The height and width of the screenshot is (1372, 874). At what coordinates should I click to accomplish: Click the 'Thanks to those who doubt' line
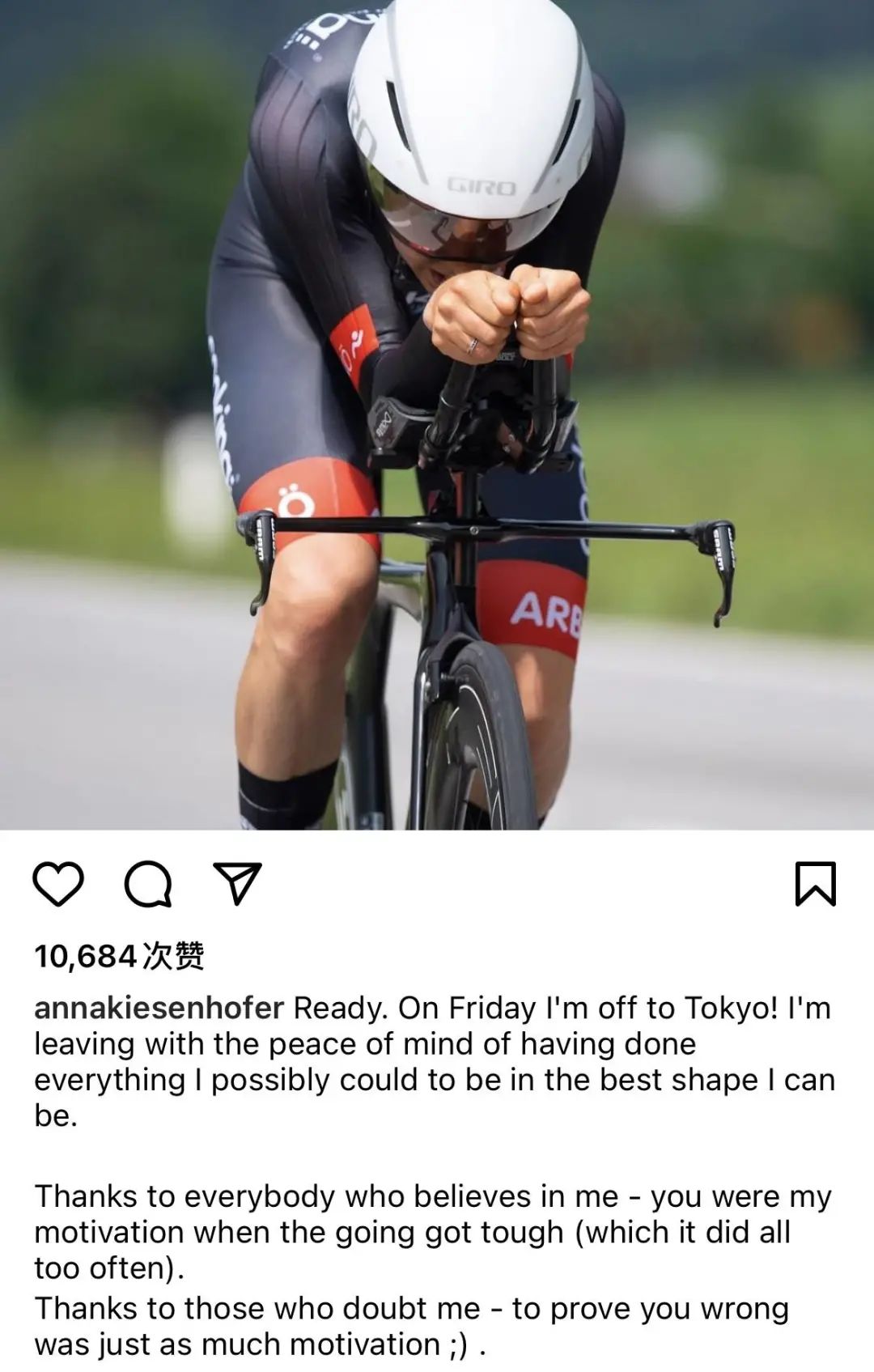click(x=411, y=1326)
